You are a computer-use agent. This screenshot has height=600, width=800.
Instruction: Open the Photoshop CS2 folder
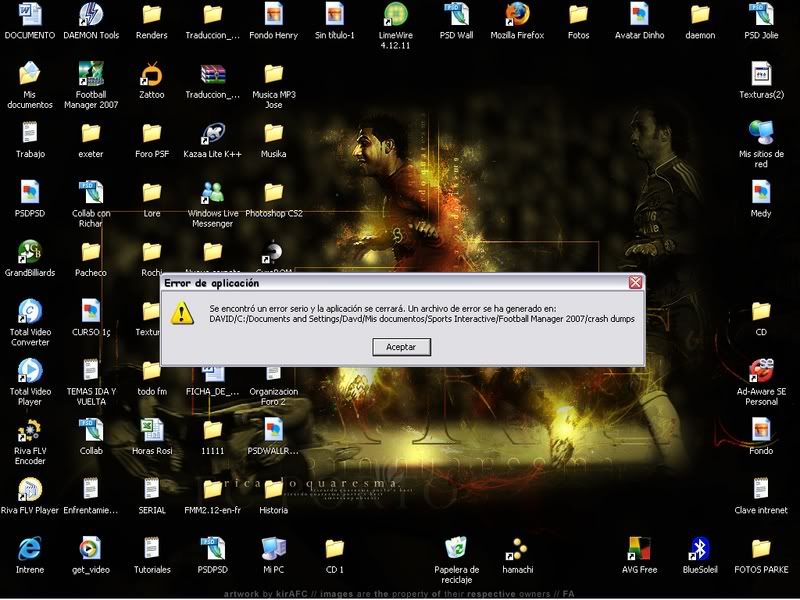[273, 192]
